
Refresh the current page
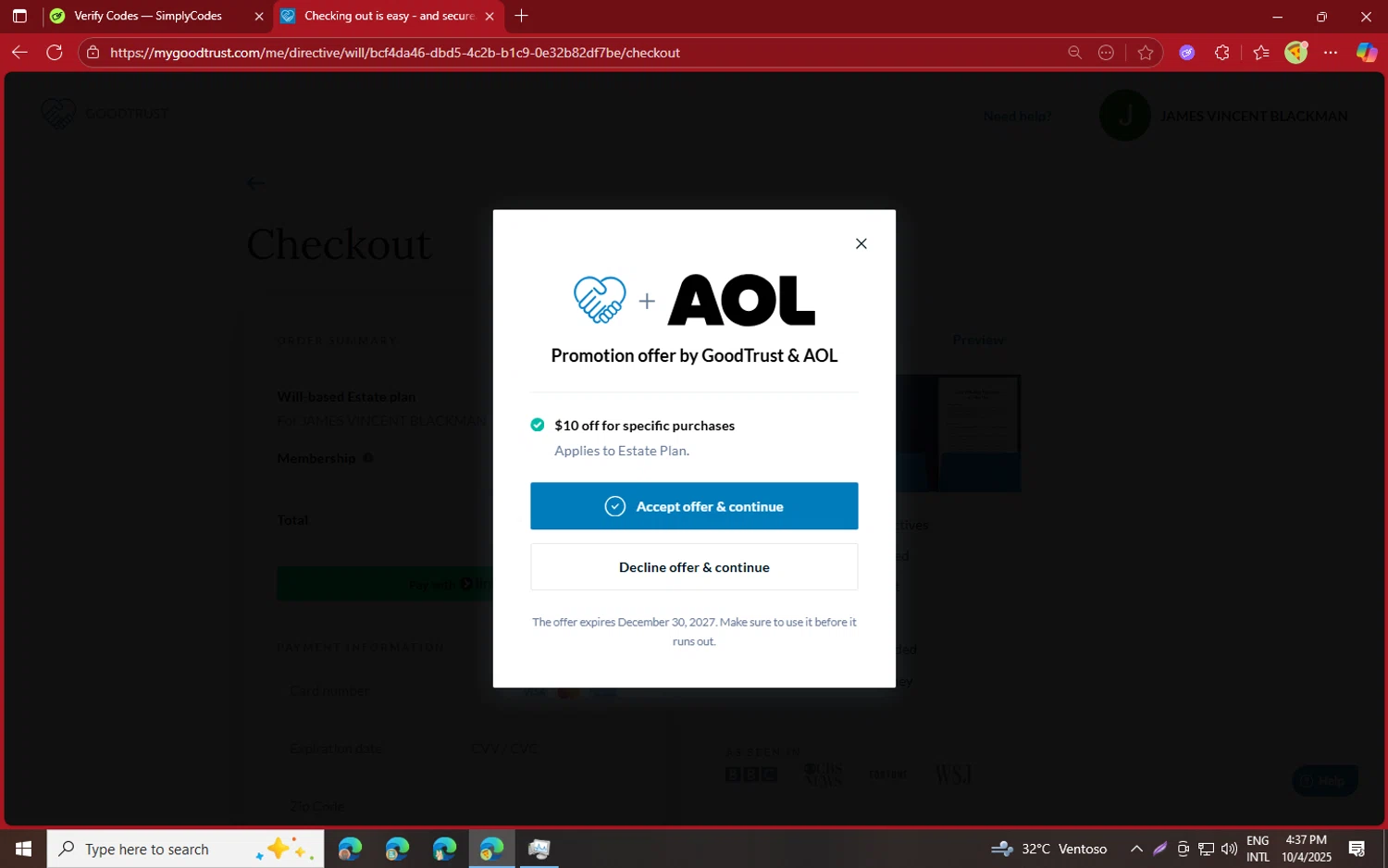tap(55, 53)
